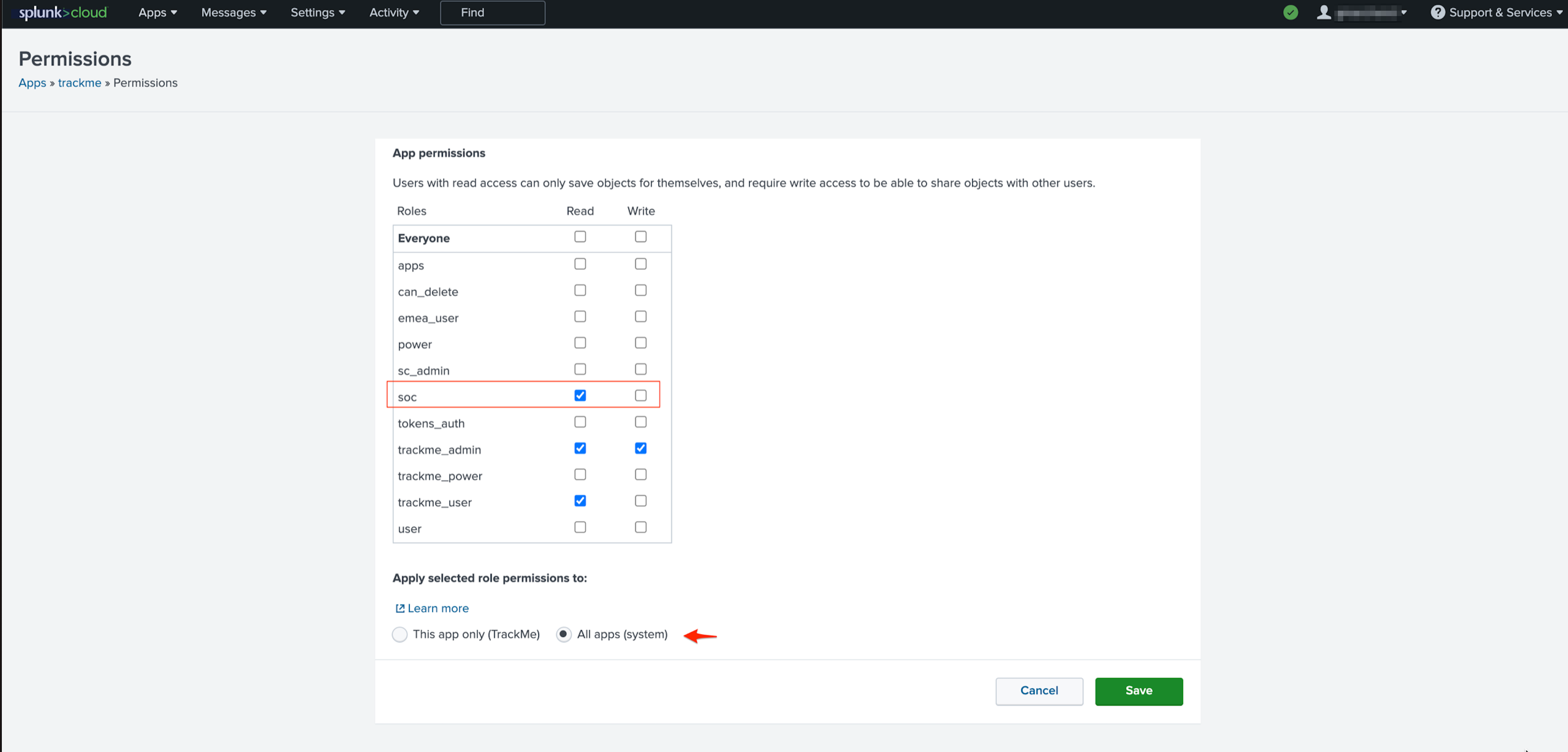Click inside the Find search field

[492, 12]
